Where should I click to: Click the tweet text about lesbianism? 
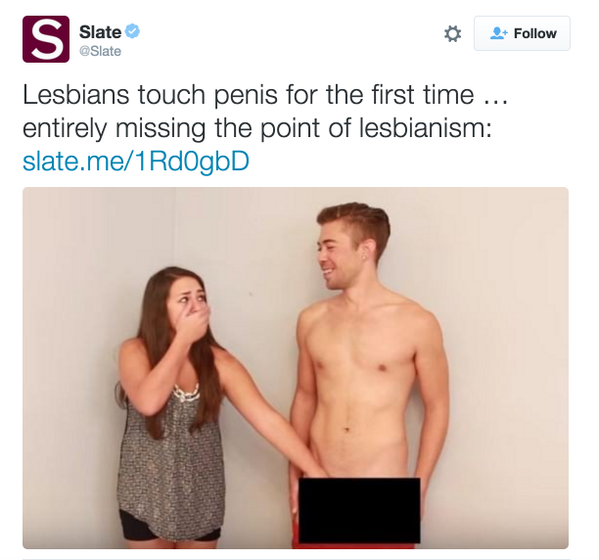pos(265,111)
